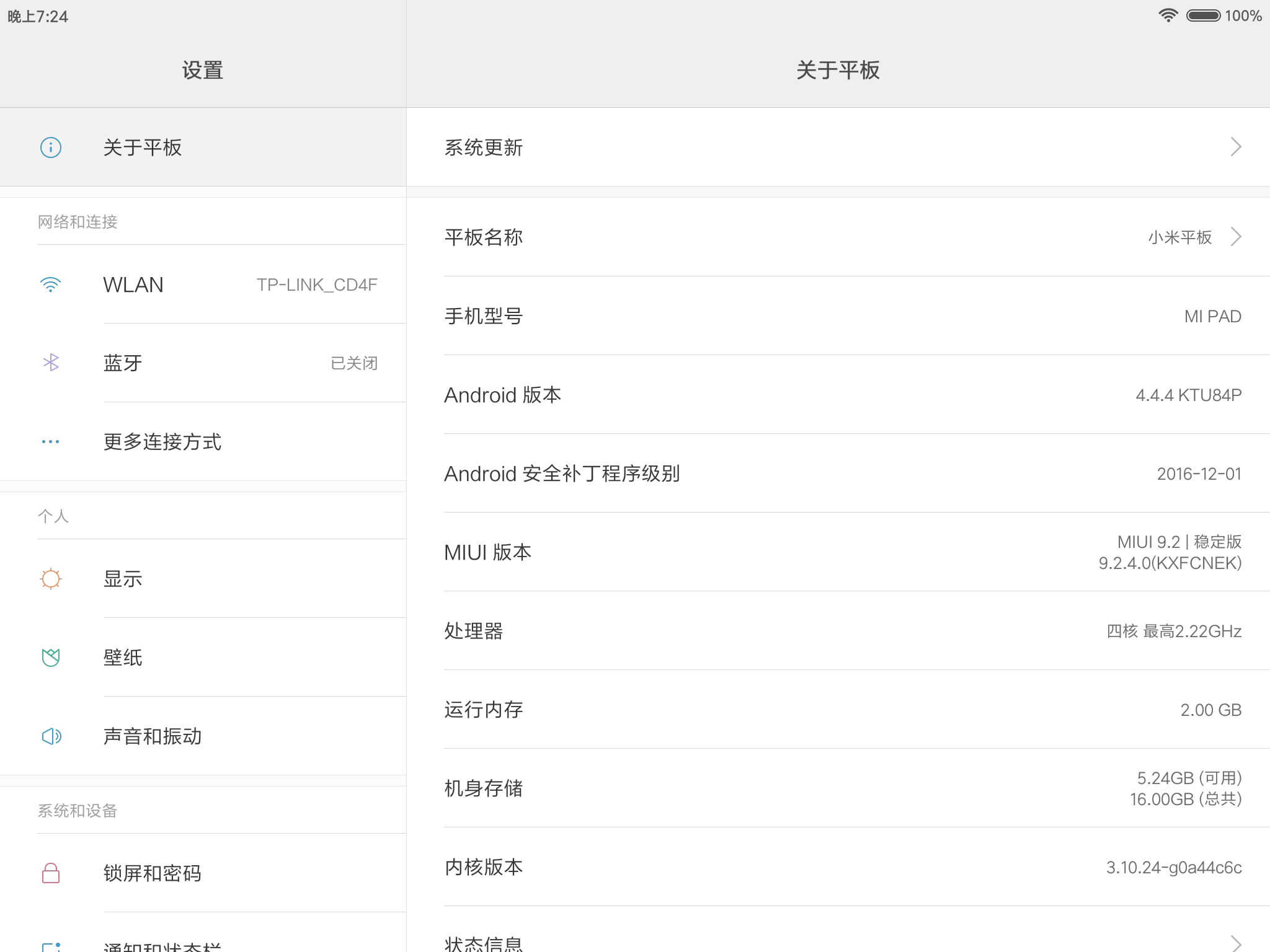Tap the clock showing 晚上7:24

click(38, 16)
